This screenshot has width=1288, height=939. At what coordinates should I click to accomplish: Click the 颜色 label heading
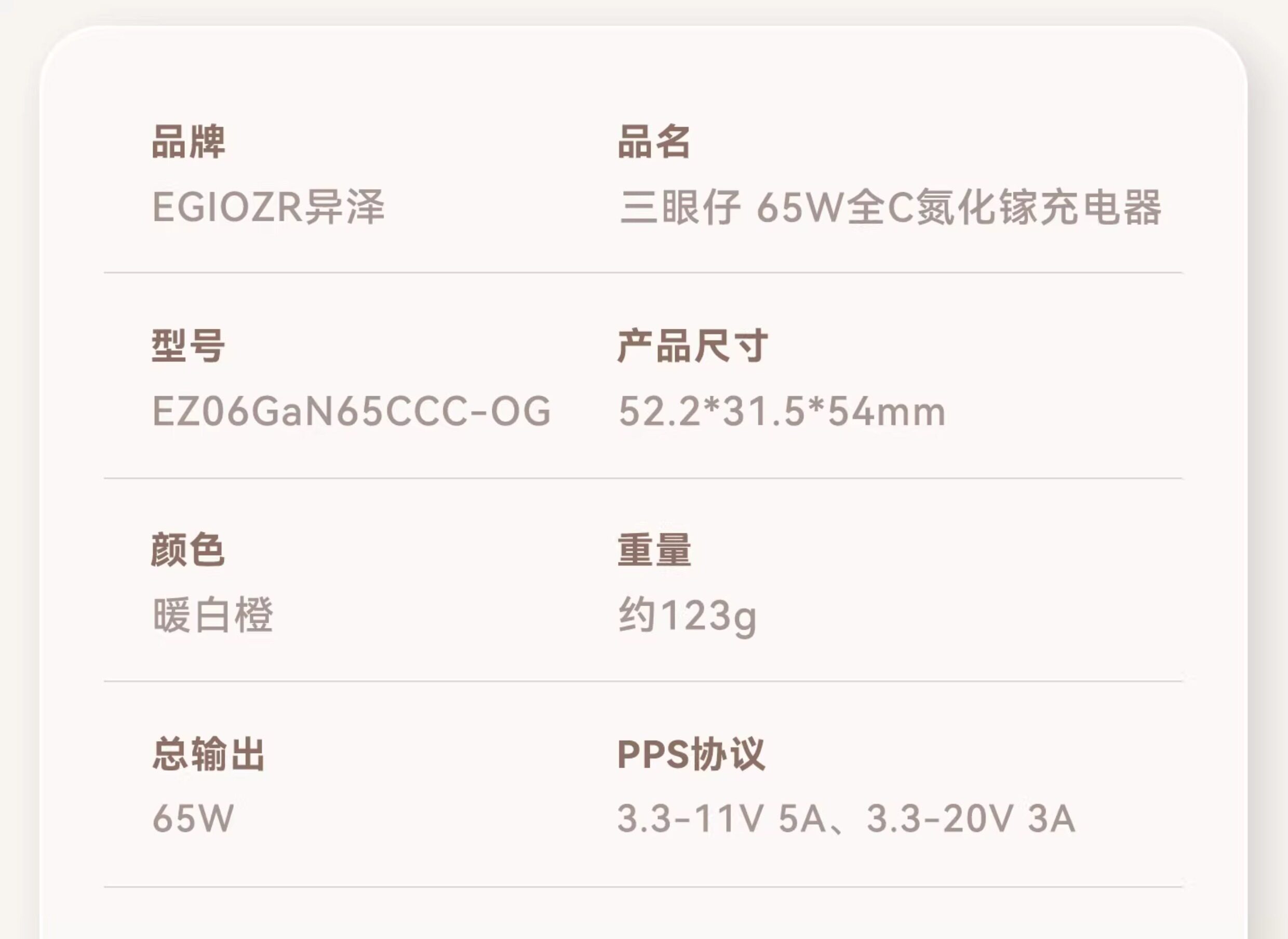[188, 549]
